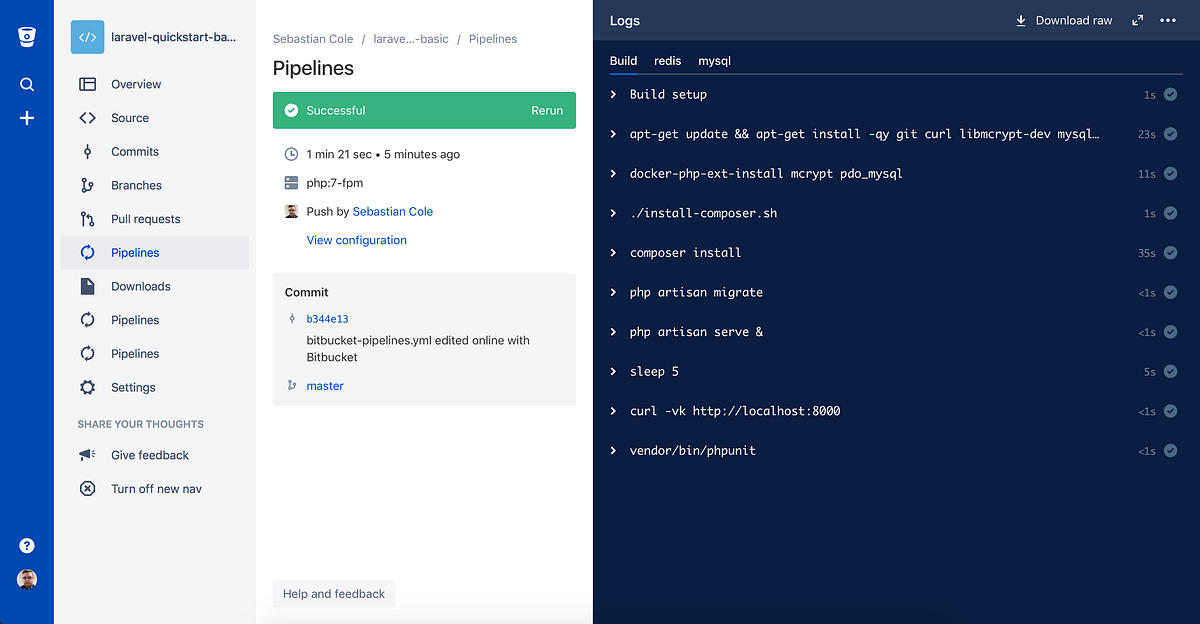
Task: Open View configuration for the pipeline
Action: [356, 240]
